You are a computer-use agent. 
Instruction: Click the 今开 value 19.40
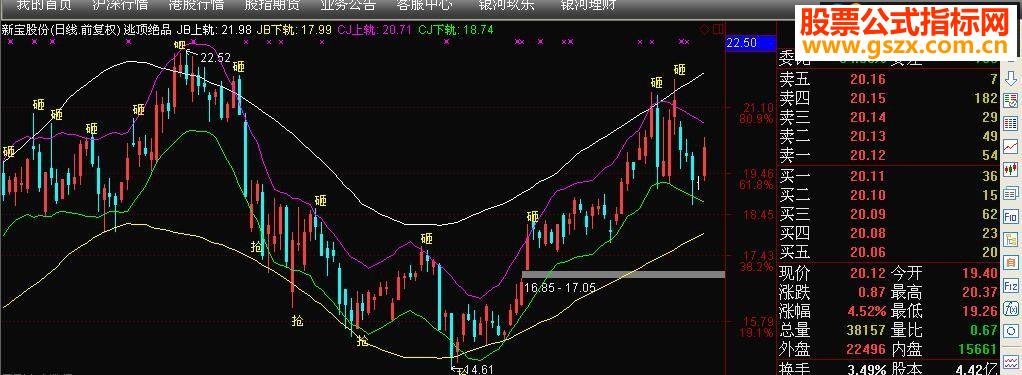click(x=980, y=273)
